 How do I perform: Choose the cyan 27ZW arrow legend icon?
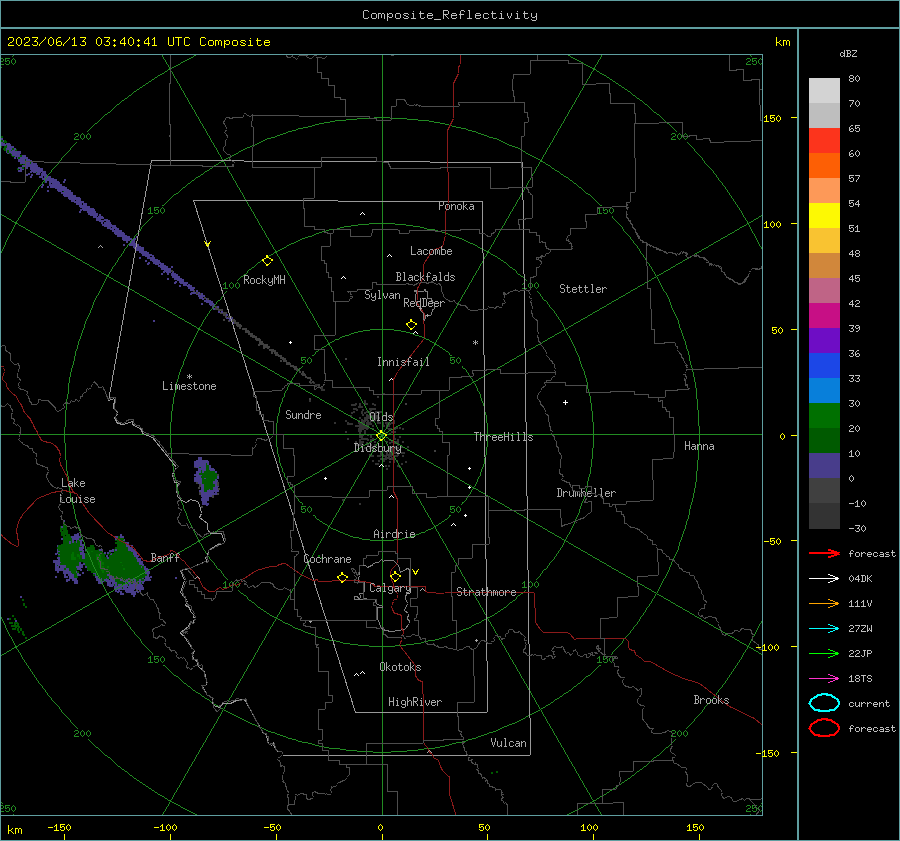(x=824, y=629)
